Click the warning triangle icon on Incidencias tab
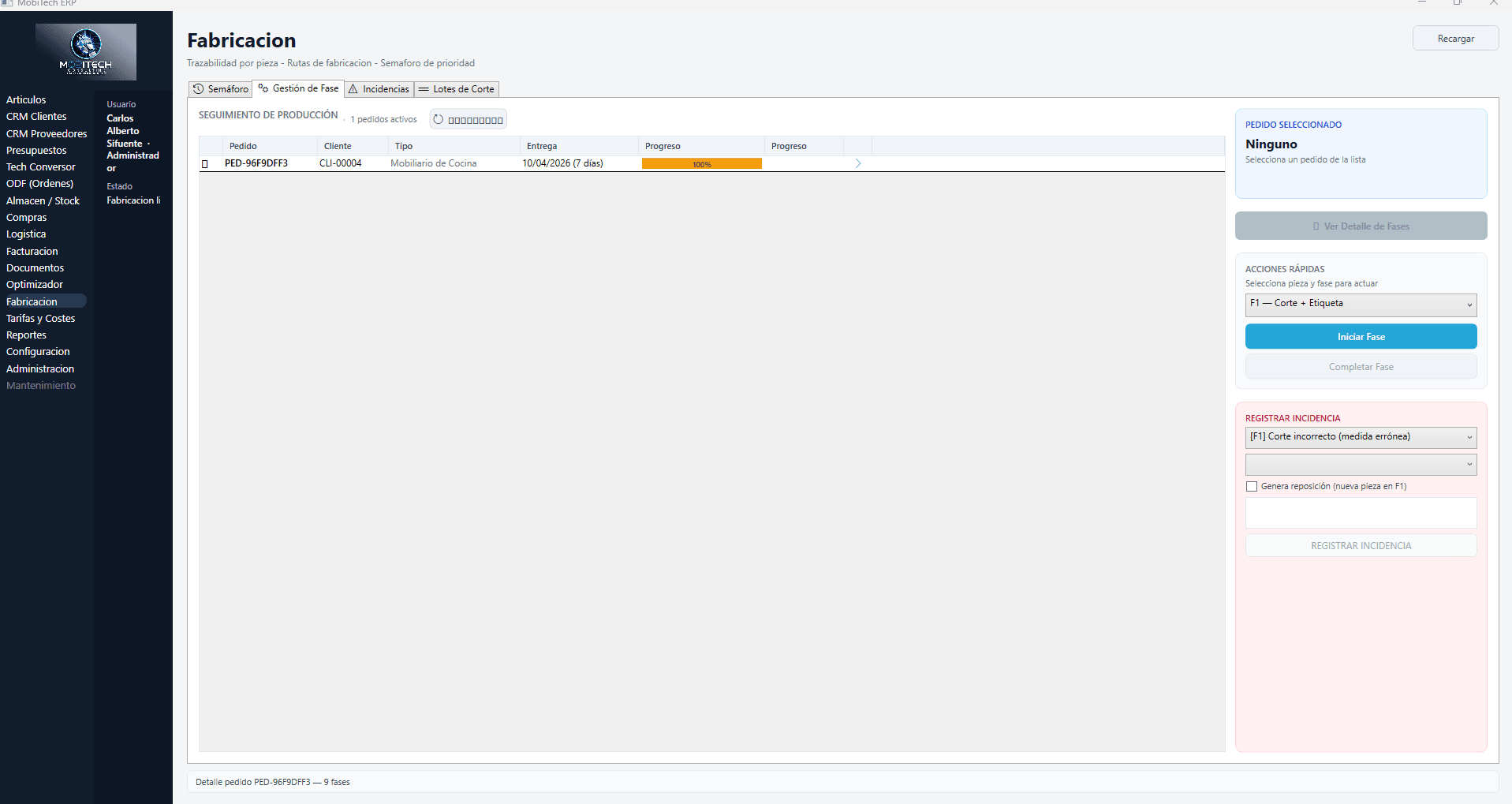 353,89
